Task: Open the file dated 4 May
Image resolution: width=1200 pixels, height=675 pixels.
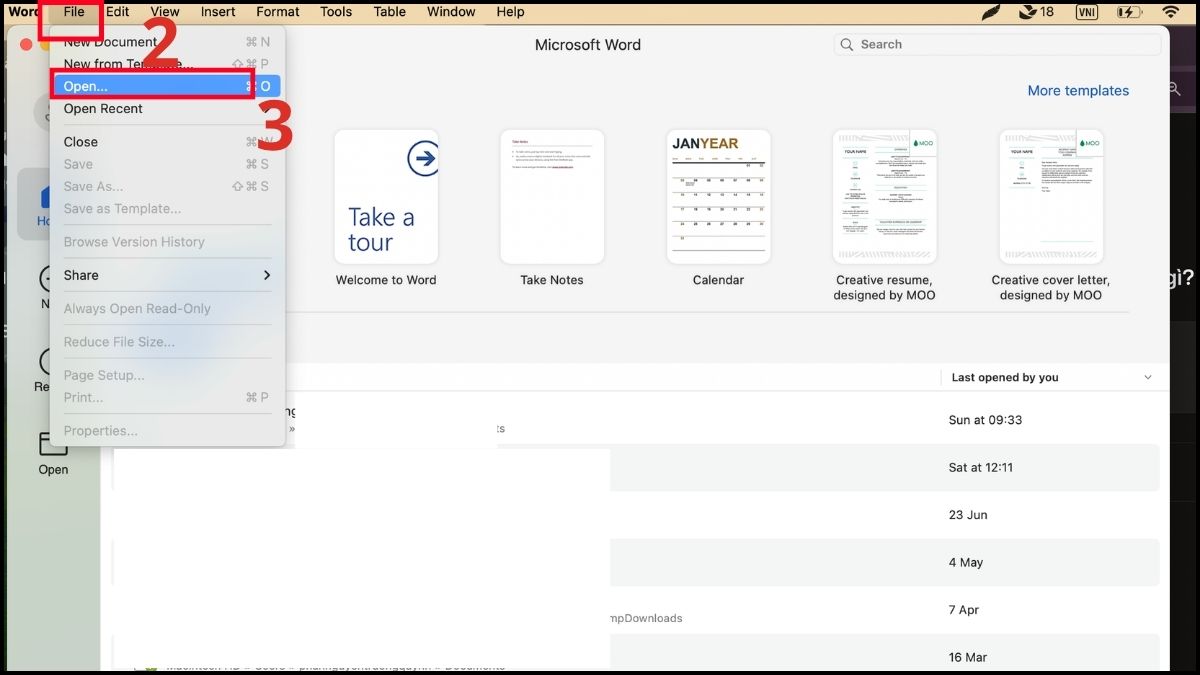Action: [635, 562]
